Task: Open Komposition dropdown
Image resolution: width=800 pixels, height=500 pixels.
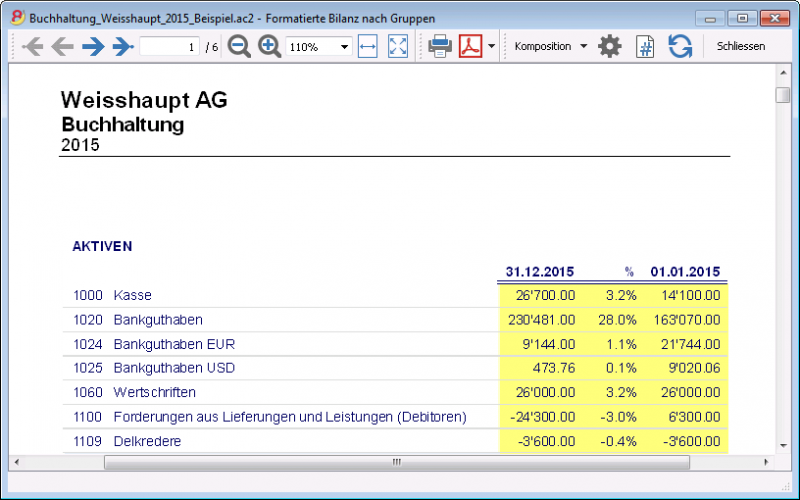Action: pyautogui.click(x=551, y=46)
